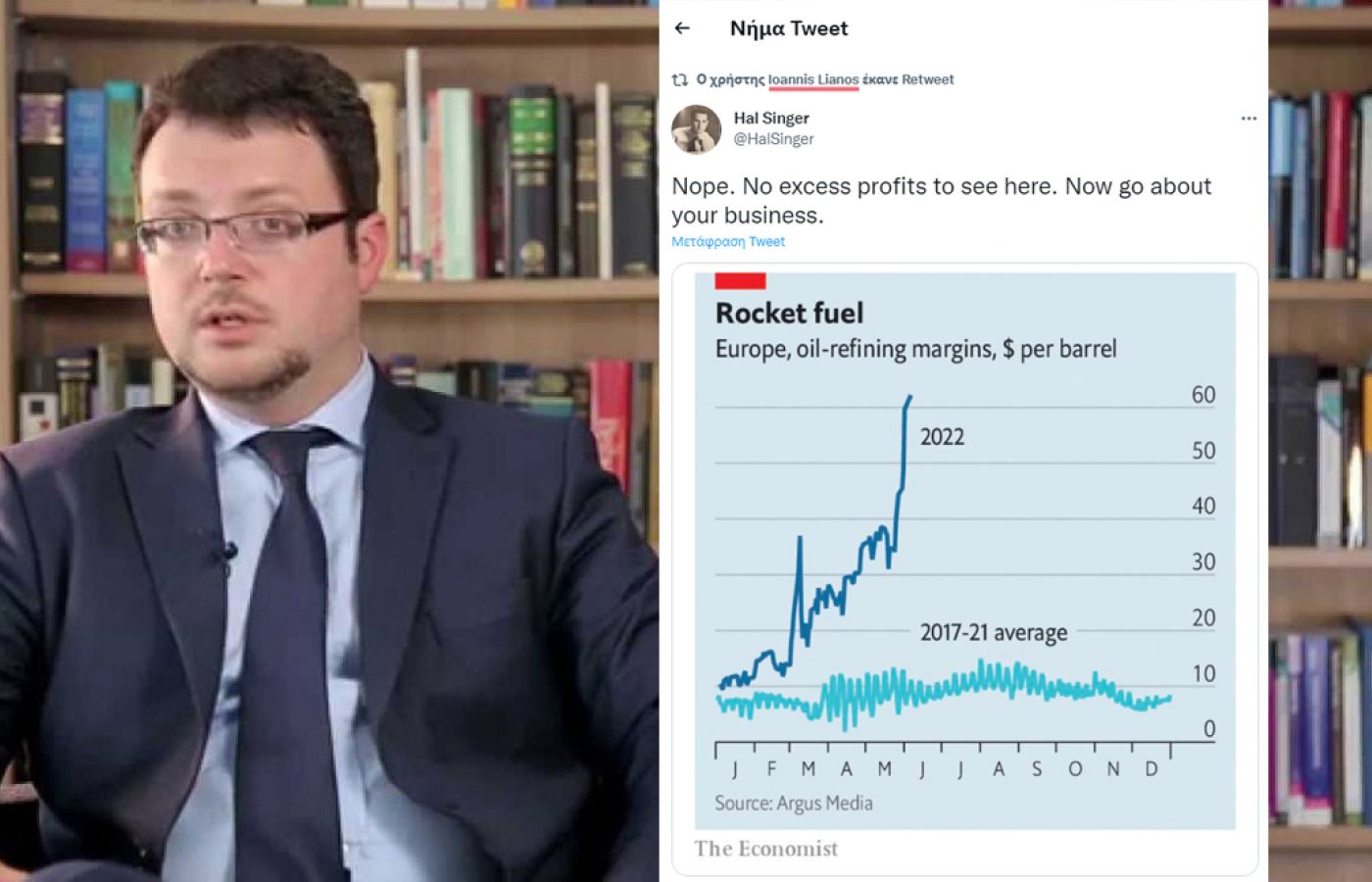Viewport: 1372px width, 882px height.
Task: Click the retweet icon next to Ioannis Lianos
Action: coord(679,79)
